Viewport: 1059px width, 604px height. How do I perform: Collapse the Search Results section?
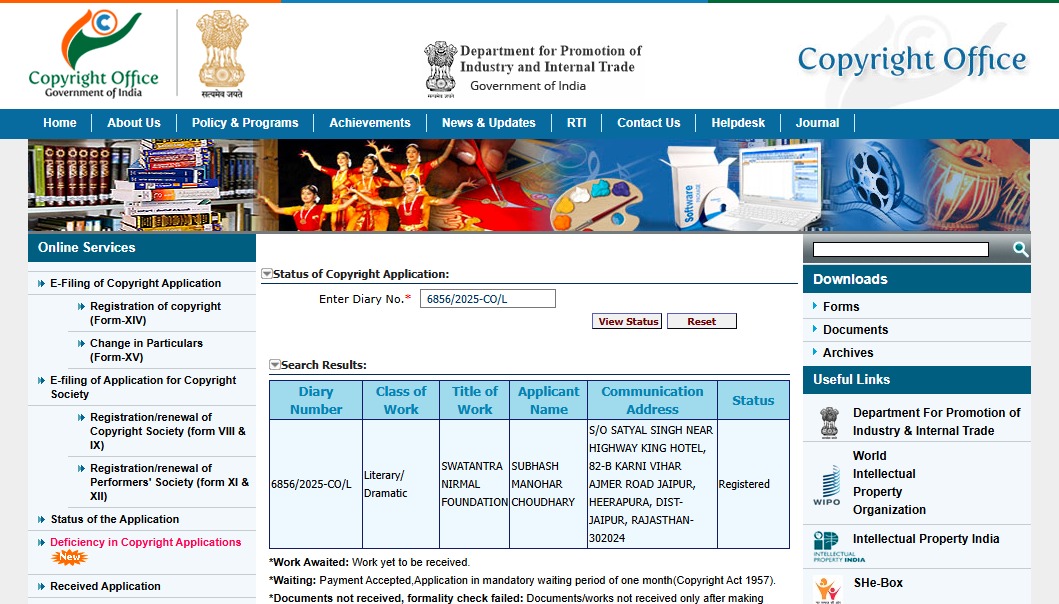tap(275, 365)
